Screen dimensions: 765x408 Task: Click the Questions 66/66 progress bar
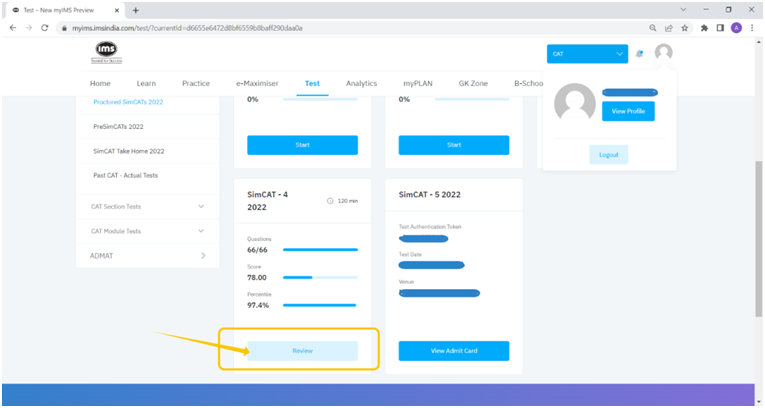coord(321,250)
